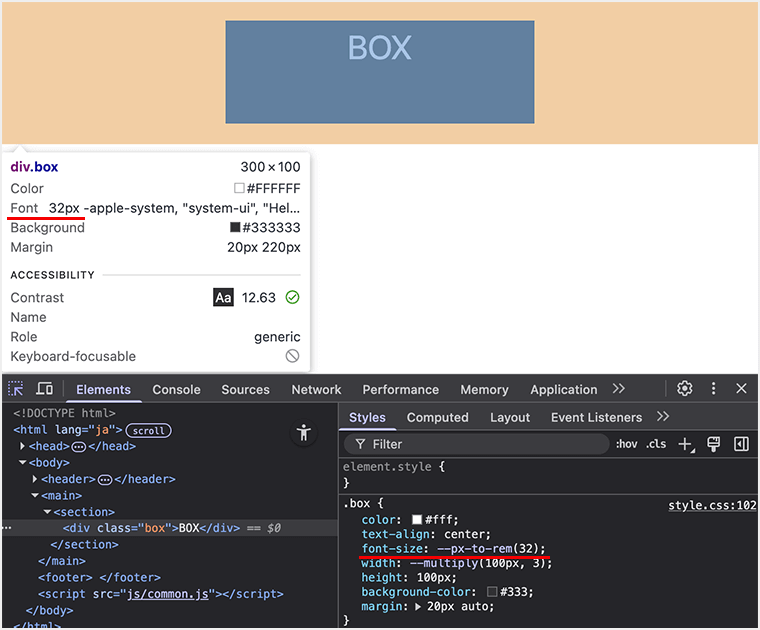Switch to the Console tab
The image size is (760, 630).
pyautogui.click(x=176, y=390)
